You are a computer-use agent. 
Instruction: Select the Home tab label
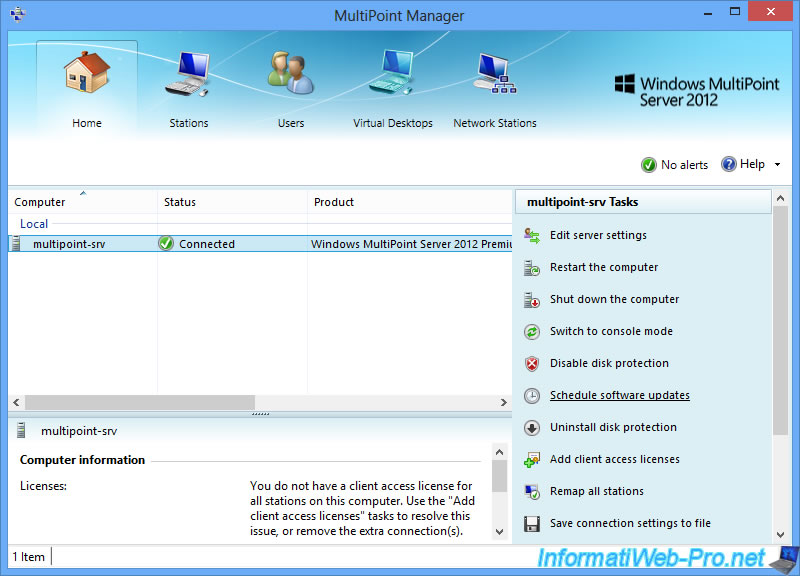click(x=87, y=123)
